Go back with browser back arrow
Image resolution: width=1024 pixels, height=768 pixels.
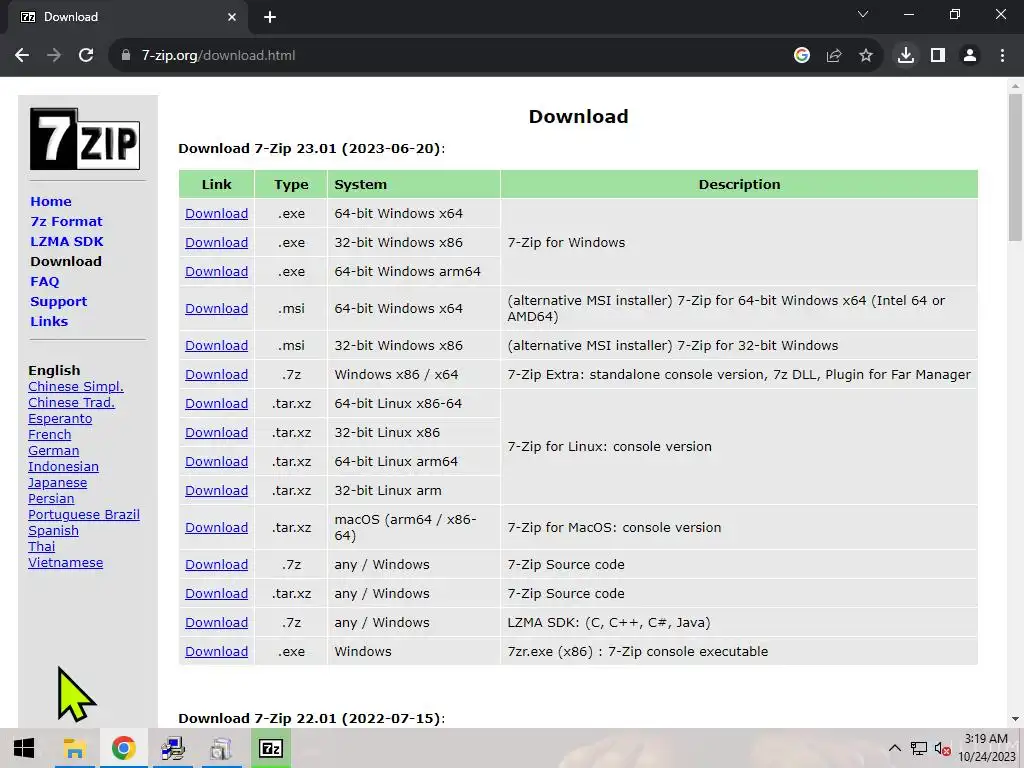click(x=22, y=56)
